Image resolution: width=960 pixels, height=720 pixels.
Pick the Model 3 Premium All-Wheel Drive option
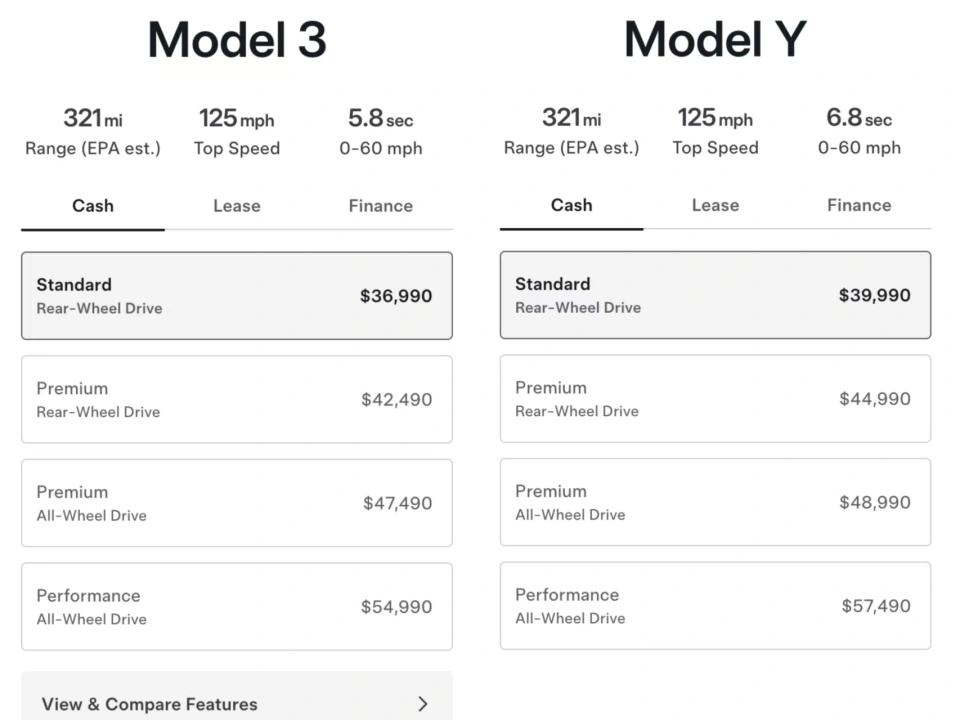236,503
